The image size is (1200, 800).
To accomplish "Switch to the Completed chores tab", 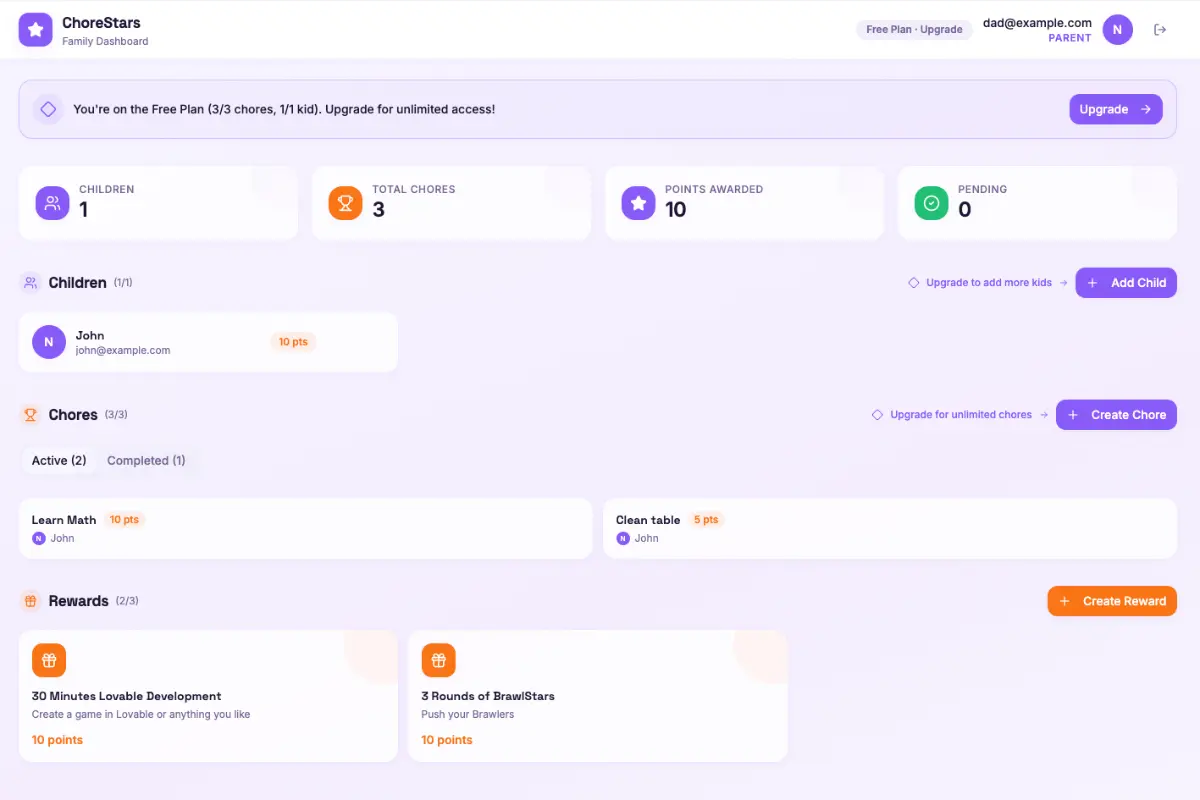I will [x=146, y=460].
